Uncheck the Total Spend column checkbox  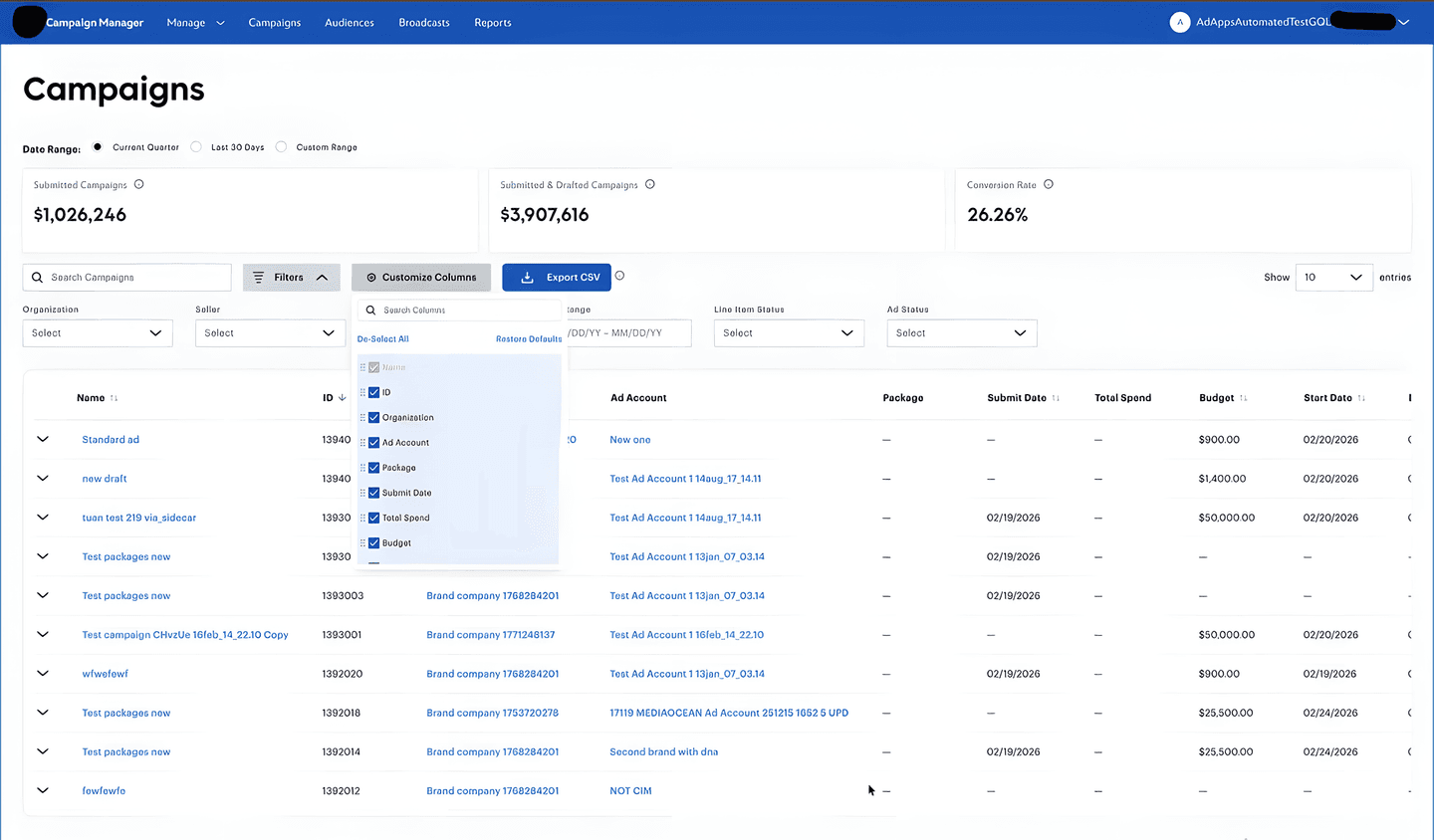(371, 518)
